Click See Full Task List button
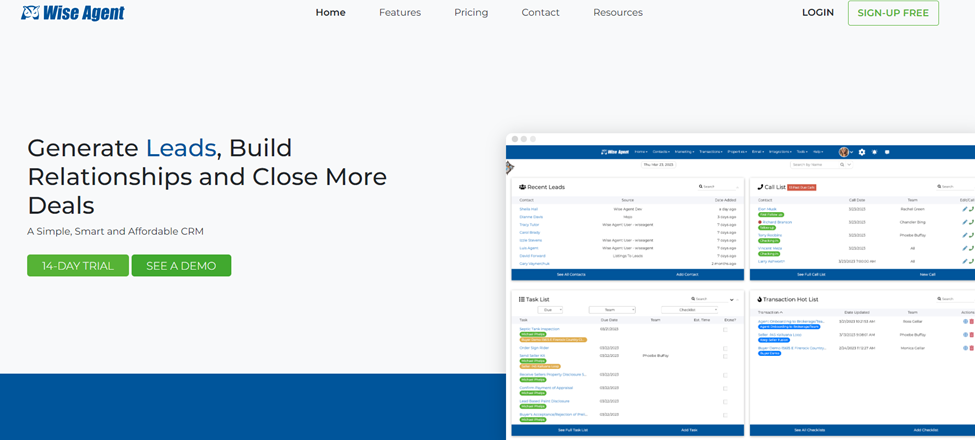 tap(573, 430)
